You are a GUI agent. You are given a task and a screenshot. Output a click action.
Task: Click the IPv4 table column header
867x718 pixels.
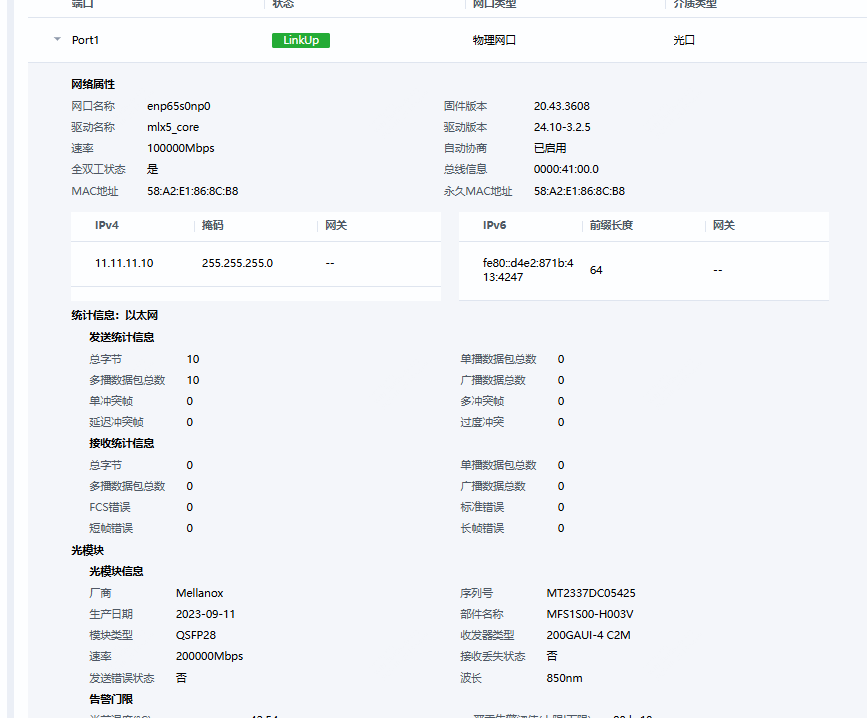[x=107, y=226]
